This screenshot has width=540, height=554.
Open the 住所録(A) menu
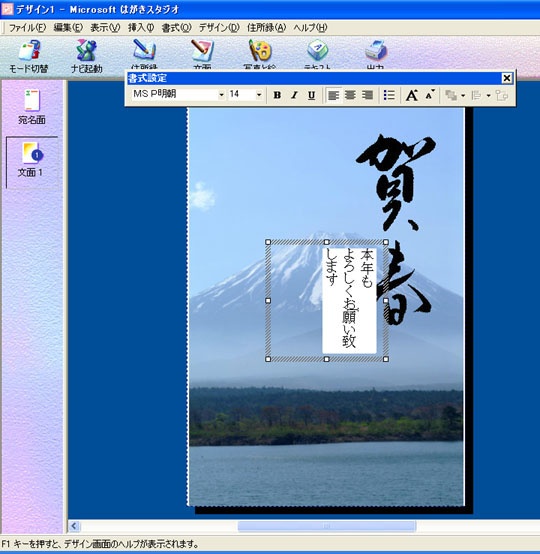click(x=266, y=28)
